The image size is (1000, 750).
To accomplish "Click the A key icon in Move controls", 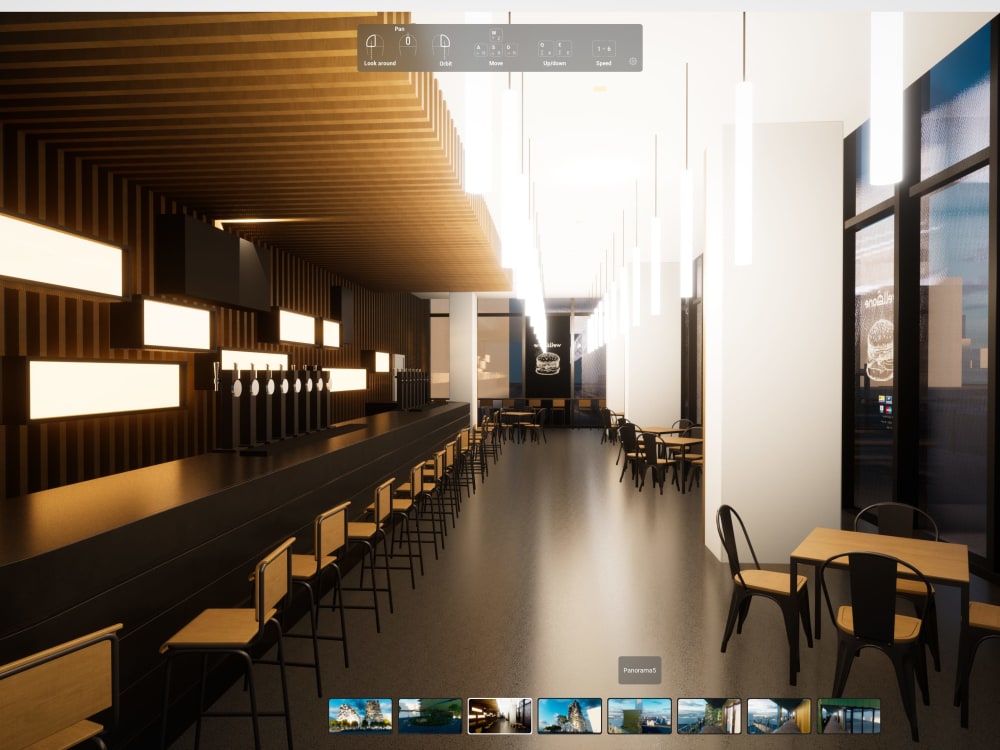I will pyautogui.click(x=481, y=50).
